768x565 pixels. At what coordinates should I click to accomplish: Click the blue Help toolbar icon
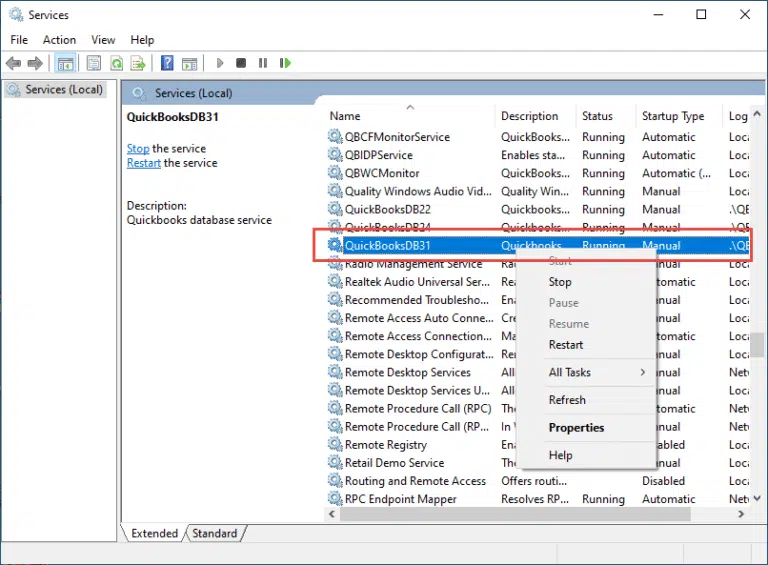(x=167, y=63)
